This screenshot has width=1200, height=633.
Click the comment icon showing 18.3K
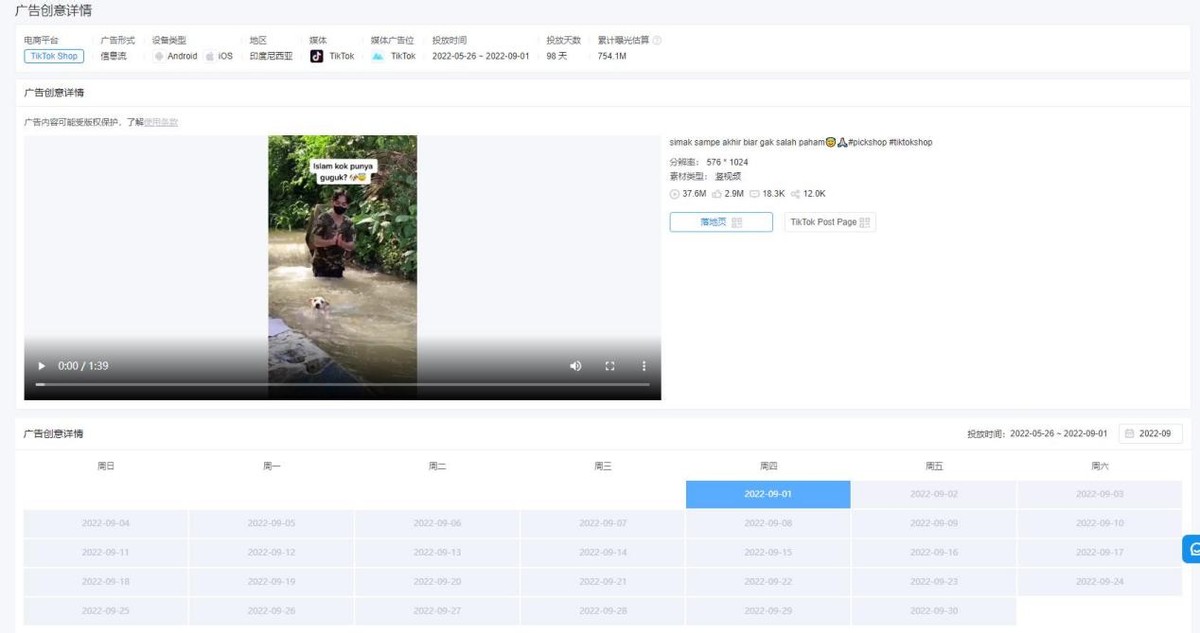(x=756, y=194)
